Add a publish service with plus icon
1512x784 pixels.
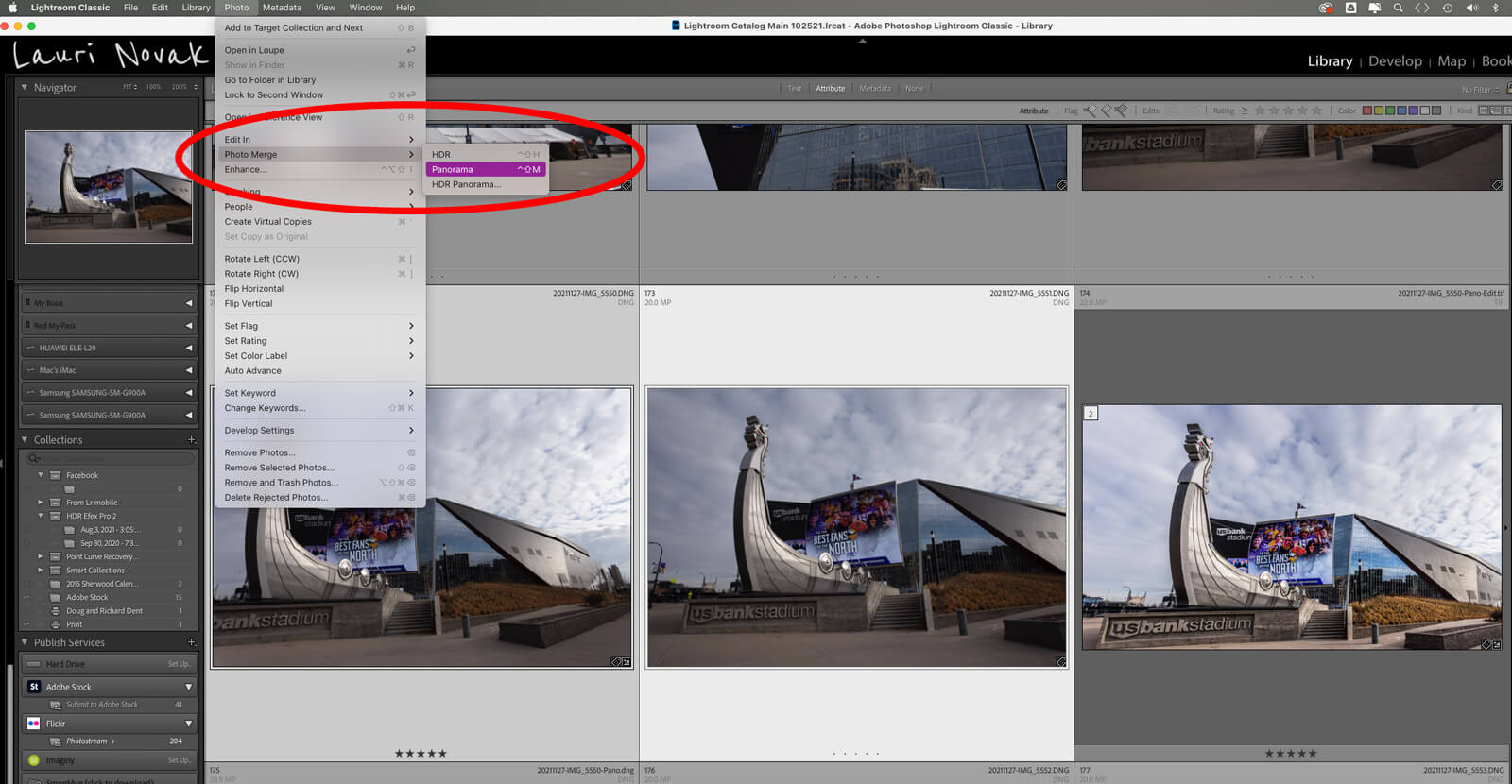tap(191, 642)
